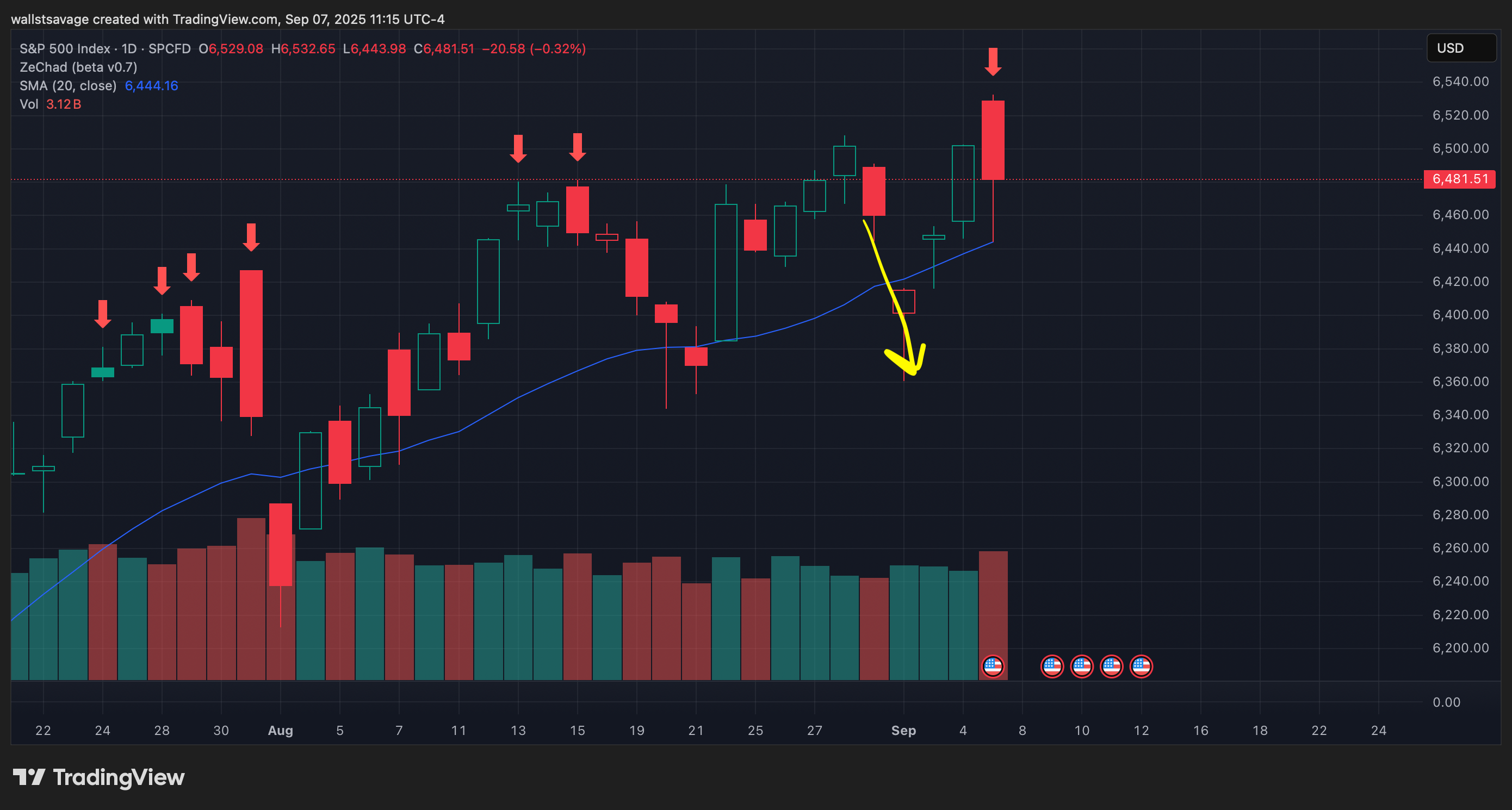The image size is (1512, 810).
Task: Click the SMA value 6,444.16
Action: pyautogui.click(x=151, y=86)
